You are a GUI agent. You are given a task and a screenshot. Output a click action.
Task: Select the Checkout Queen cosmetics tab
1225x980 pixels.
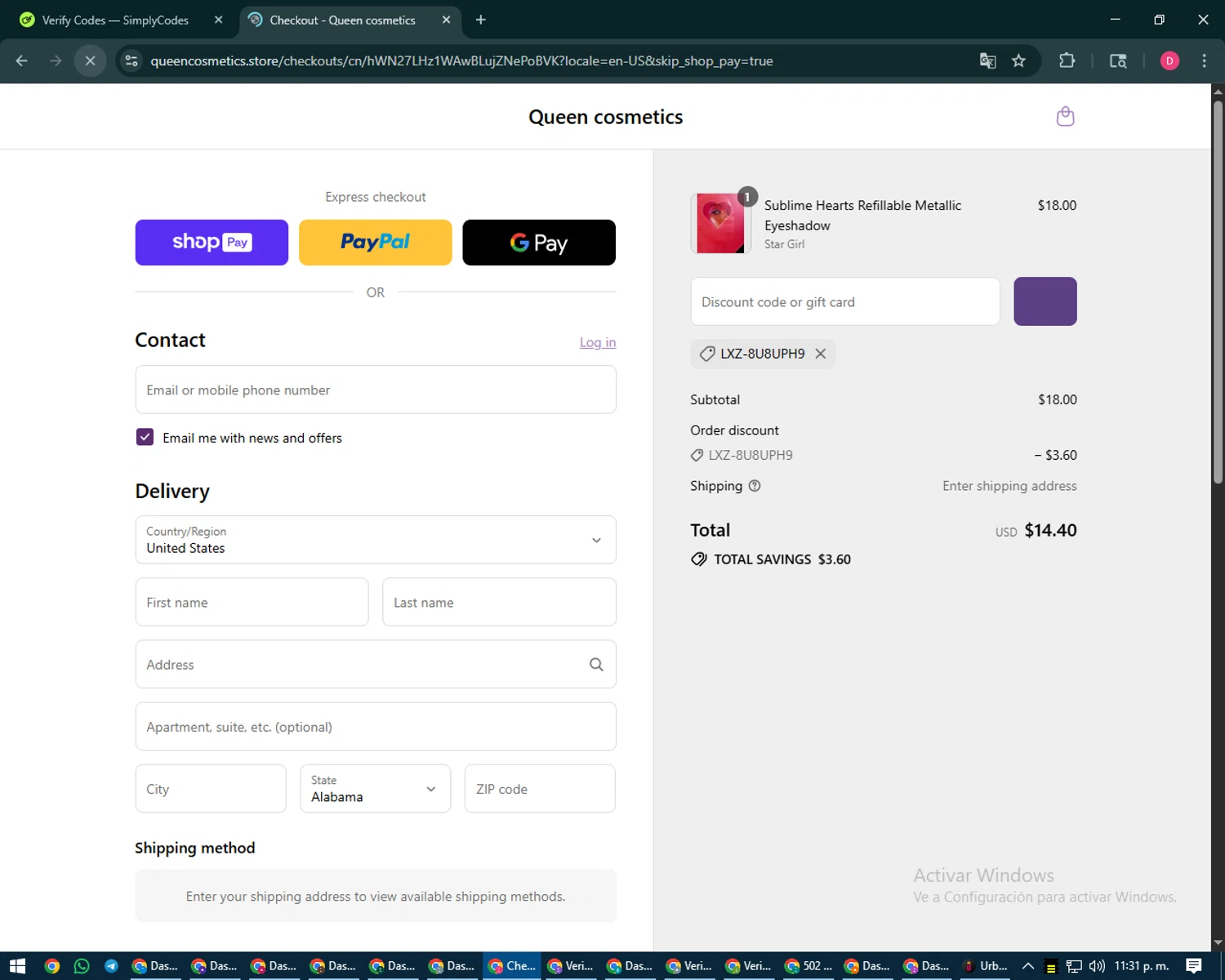[x=350, y=20]
